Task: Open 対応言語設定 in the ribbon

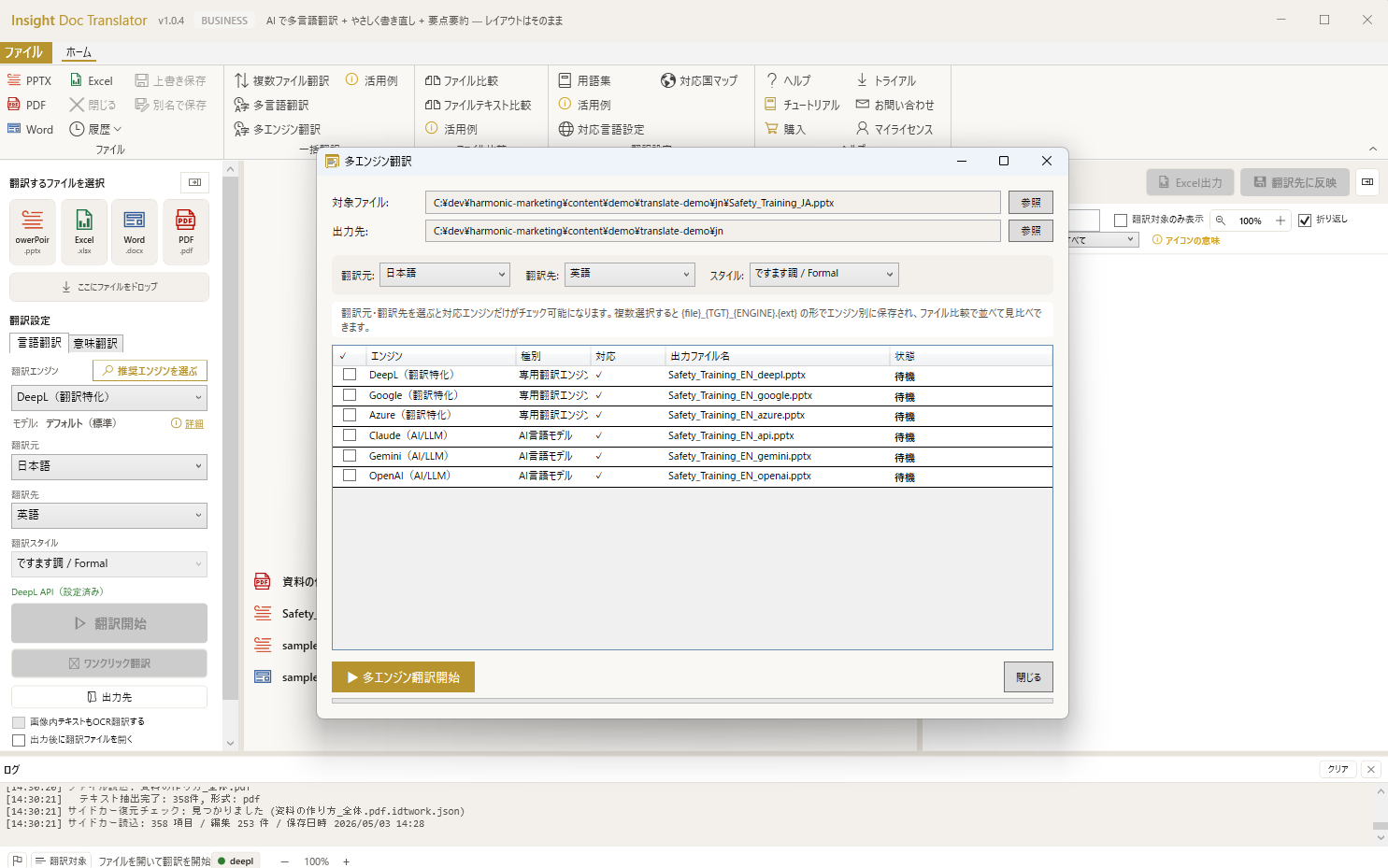Action: (x=601, y=129)
